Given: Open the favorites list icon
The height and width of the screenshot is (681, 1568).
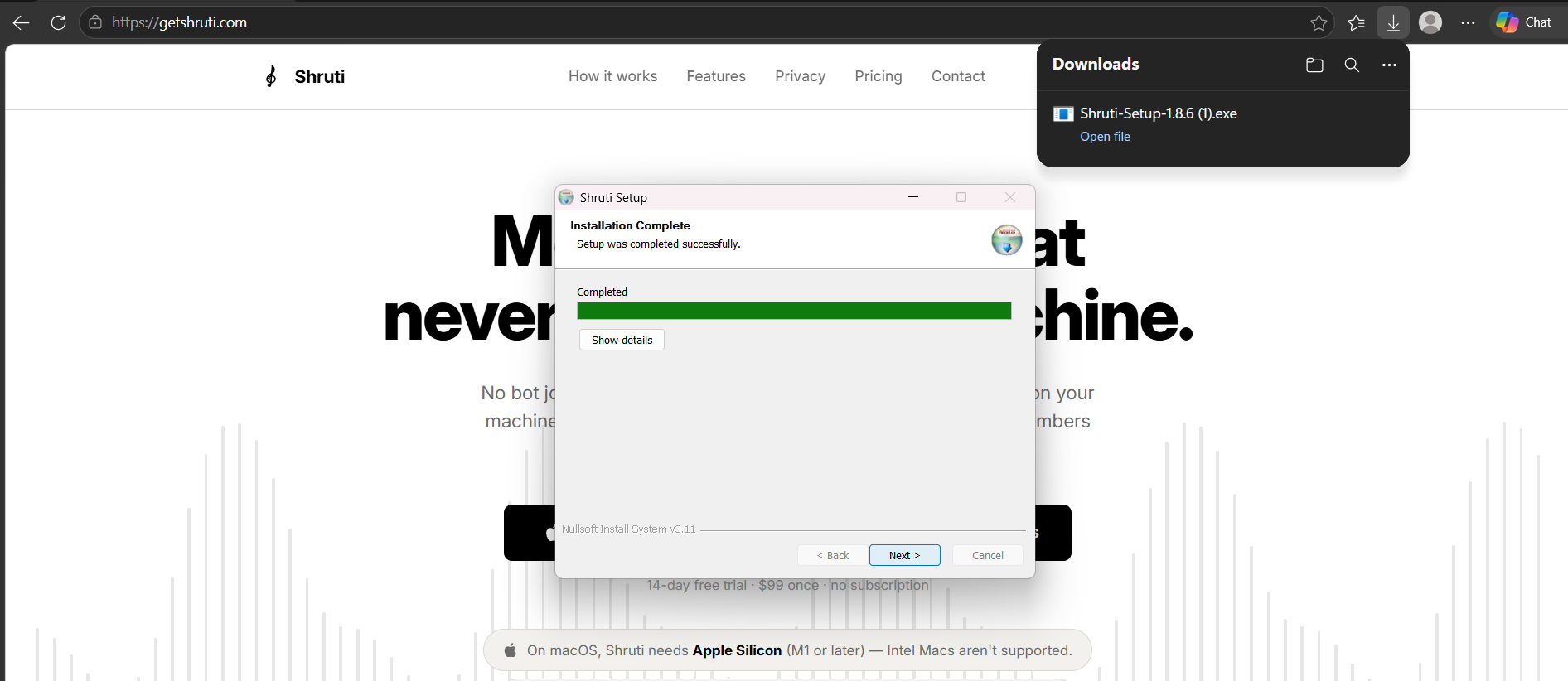Looking at the screenshot, I should [x=1357, y=22].
